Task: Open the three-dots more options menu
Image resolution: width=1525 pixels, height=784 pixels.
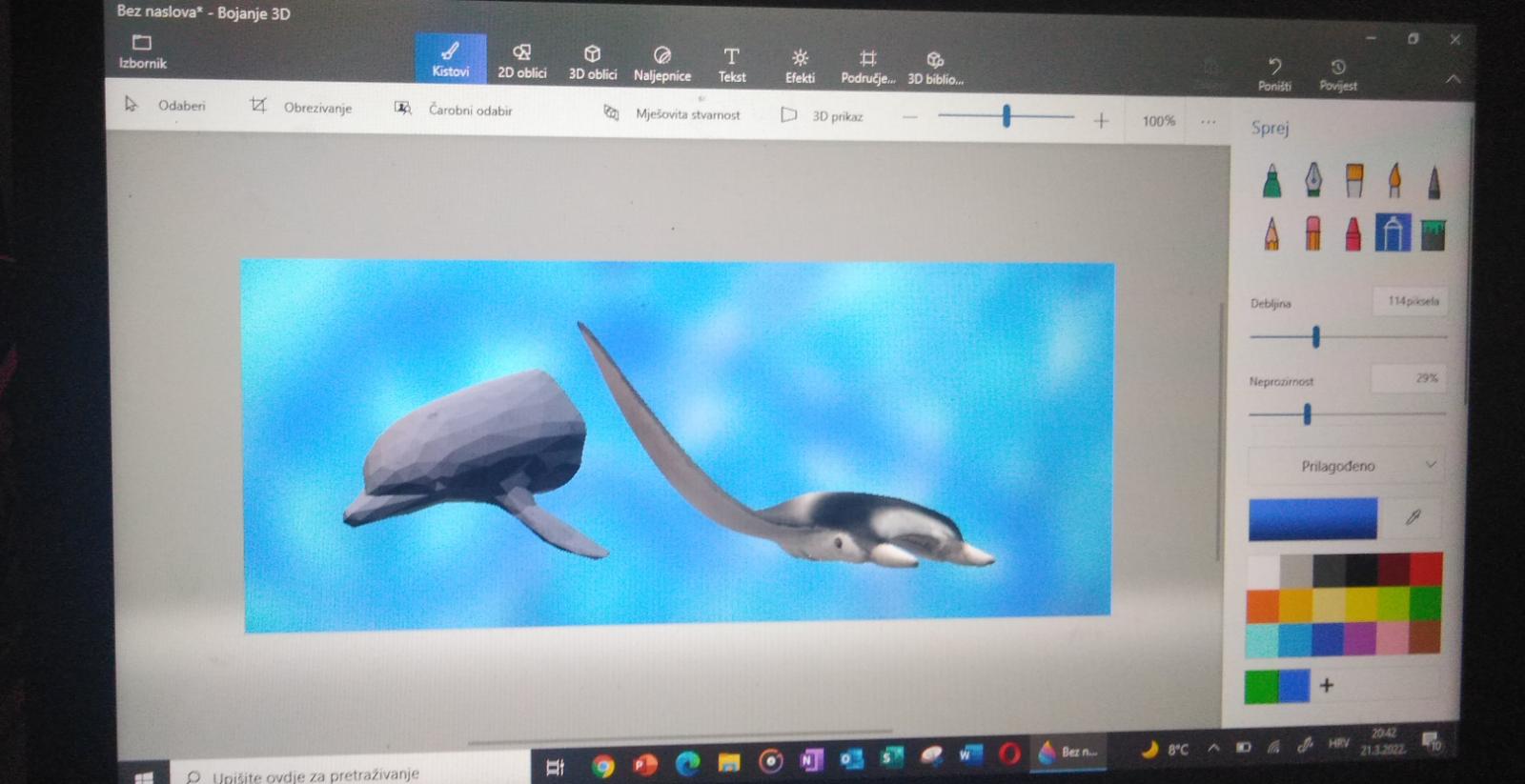Action: click(1209, 122)
